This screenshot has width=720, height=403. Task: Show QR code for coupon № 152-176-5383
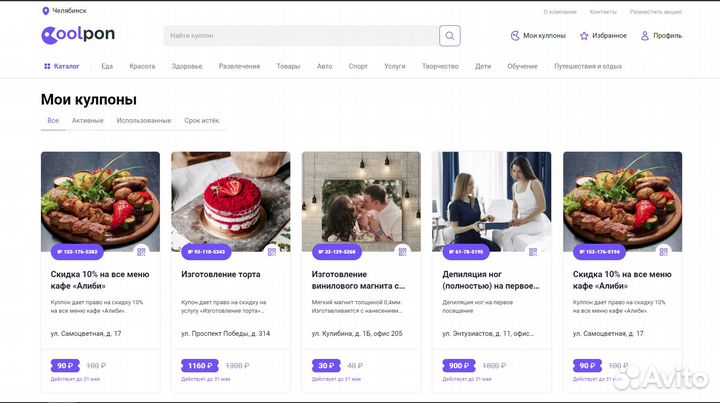pos(141,252)
